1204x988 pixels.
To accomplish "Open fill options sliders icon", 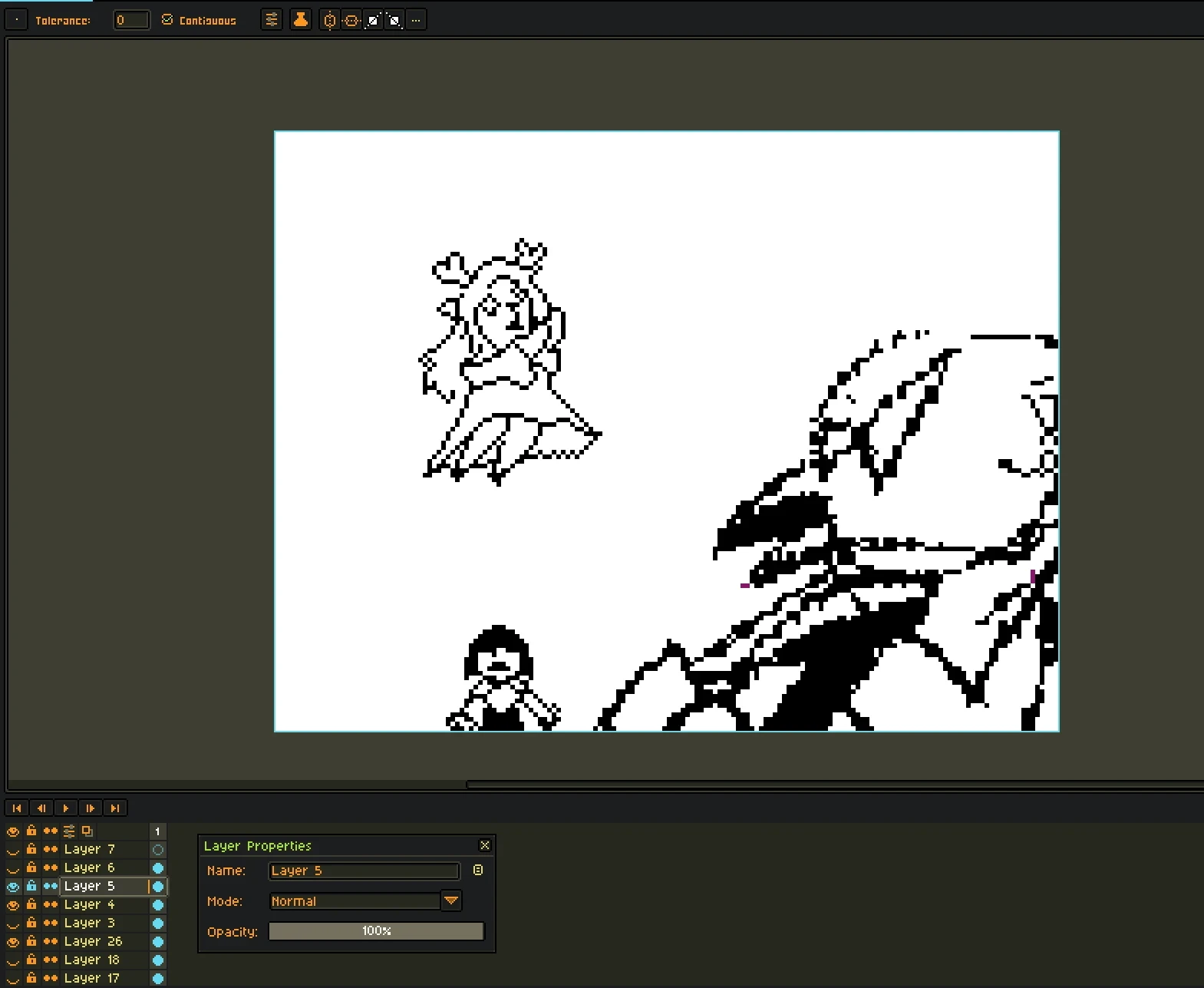I will pyautogui.click(x=272, y=20).
